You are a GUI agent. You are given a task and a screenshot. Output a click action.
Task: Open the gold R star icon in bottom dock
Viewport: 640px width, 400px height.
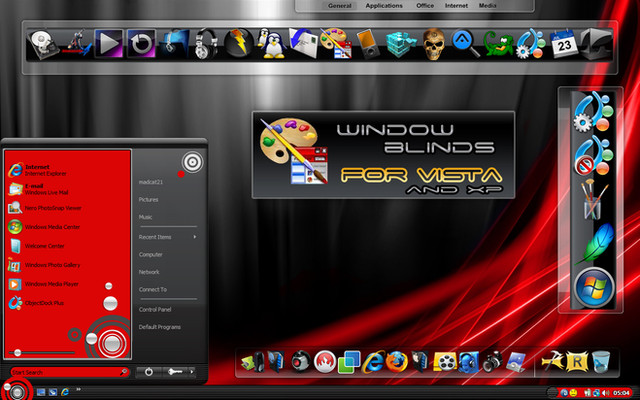point(577,362)
